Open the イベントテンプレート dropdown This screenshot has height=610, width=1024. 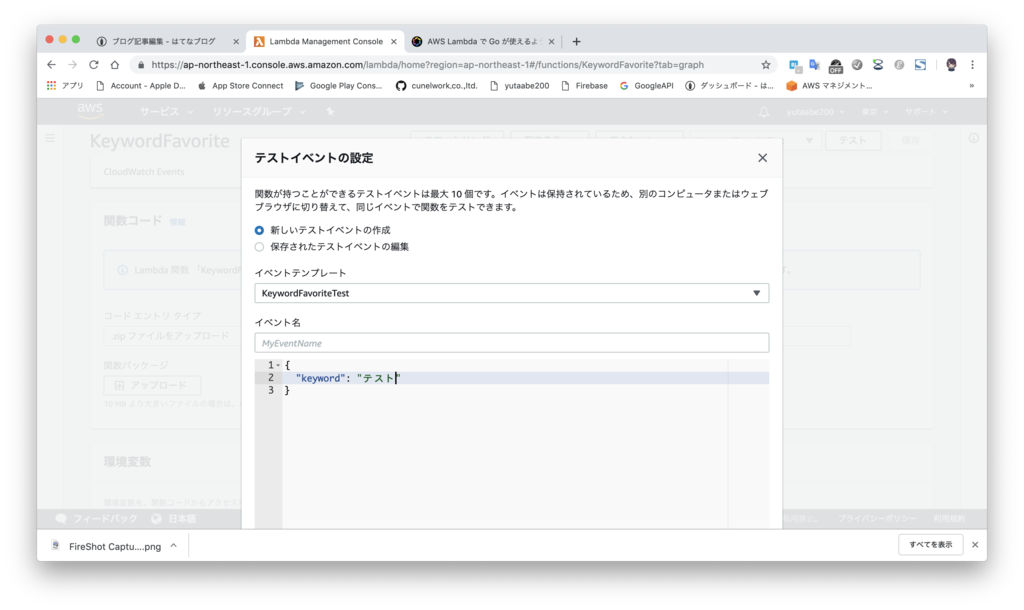pyautogui.click(x=511, y=293)
